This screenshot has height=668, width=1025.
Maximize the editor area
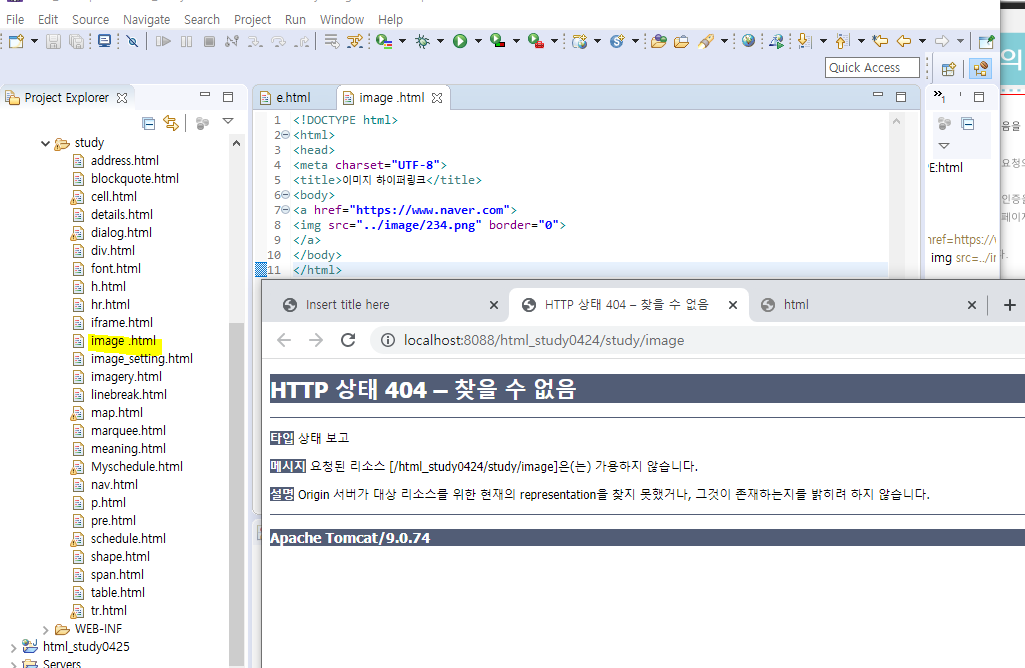pyautogui.click(x=901, y=97)
